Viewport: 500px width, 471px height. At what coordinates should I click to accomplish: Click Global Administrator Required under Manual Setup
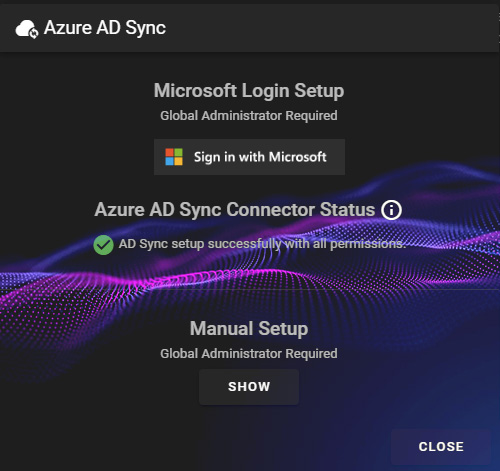[x=249, y=354]
